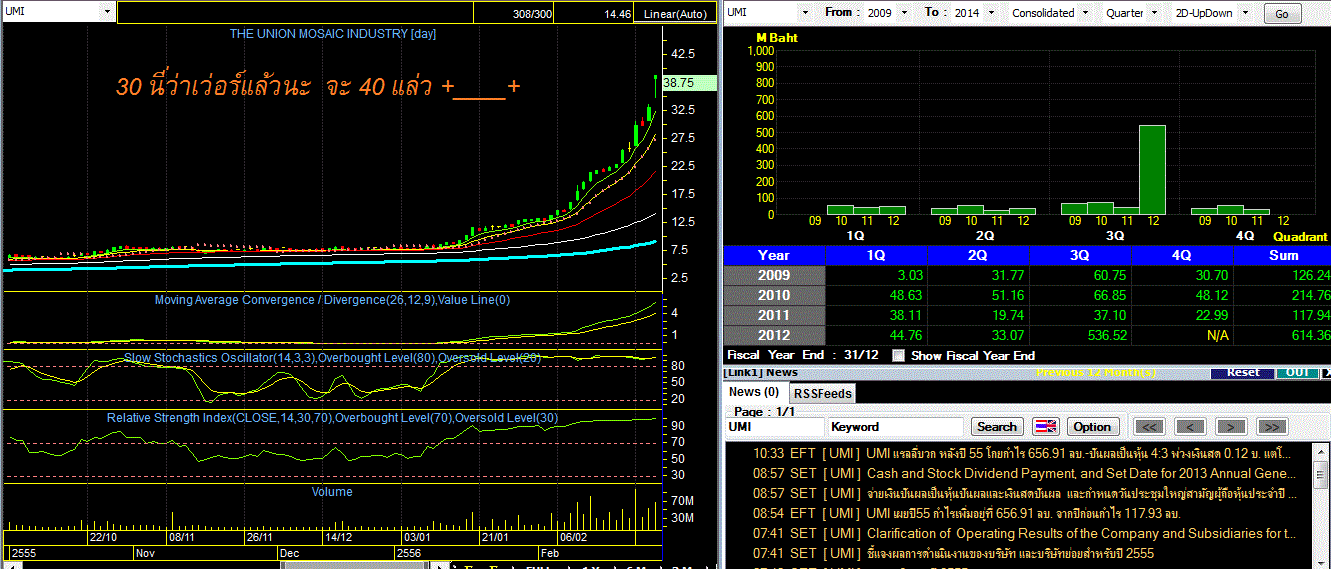The image size is (1331, 569).
Task: Open the news Option button
Action: tap(1092, 427)
